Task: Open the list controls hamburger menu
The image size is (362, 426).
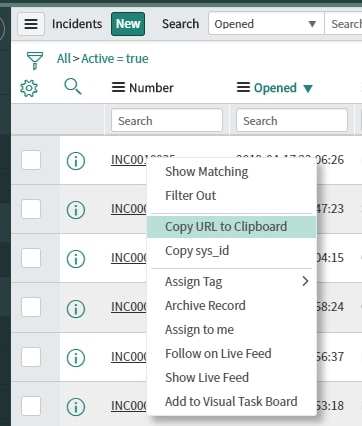Action: pos(31,24)
